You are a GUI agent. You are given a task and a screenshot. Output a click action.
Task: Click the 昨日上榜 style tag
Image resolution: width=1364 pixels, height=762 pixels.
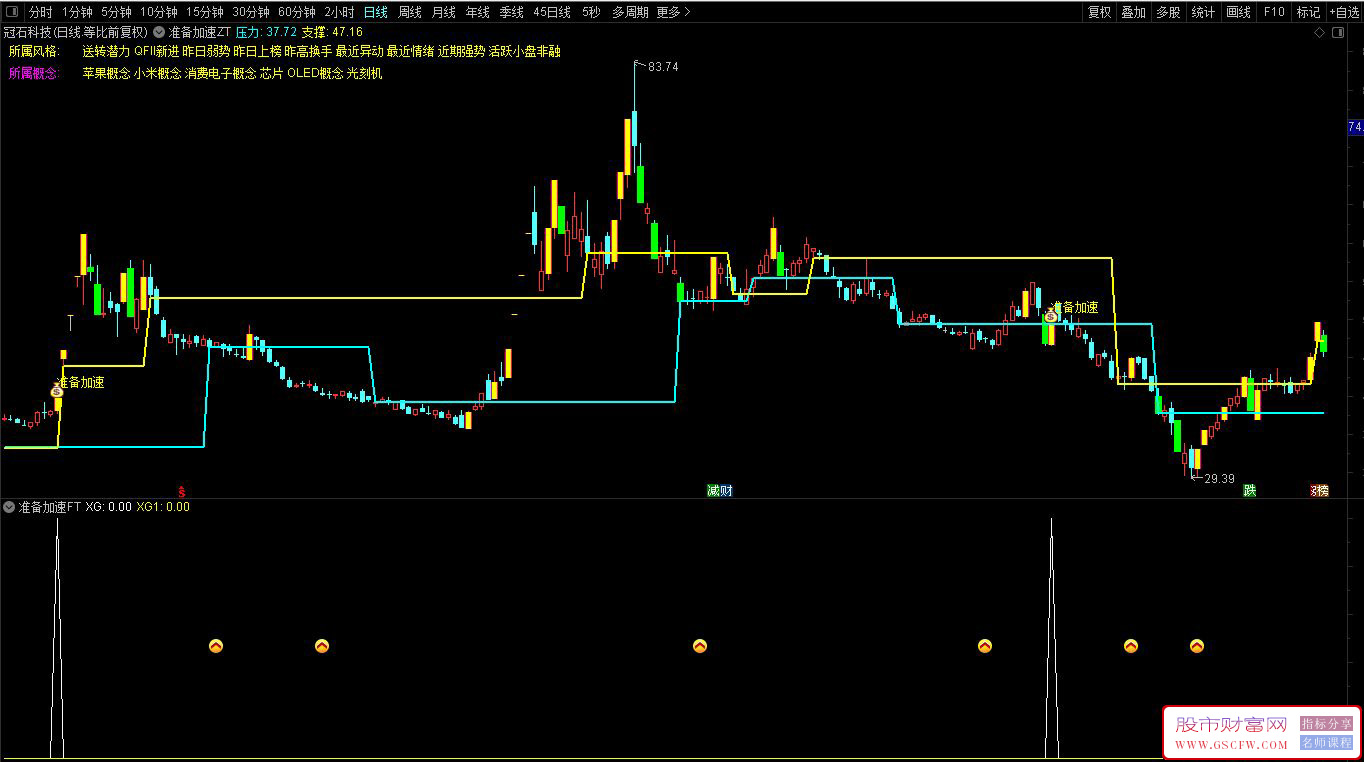pyautogui.click(x=258, y=52)
